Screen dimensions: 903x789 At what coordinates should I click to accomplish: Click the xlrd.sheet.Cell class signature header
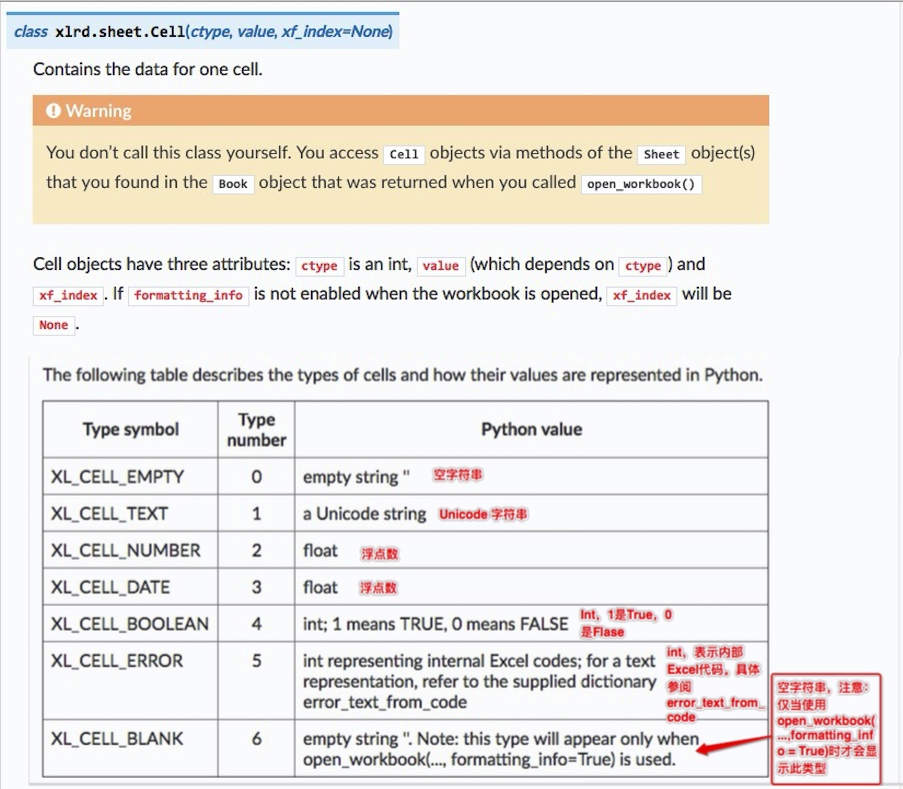point(203,31)
